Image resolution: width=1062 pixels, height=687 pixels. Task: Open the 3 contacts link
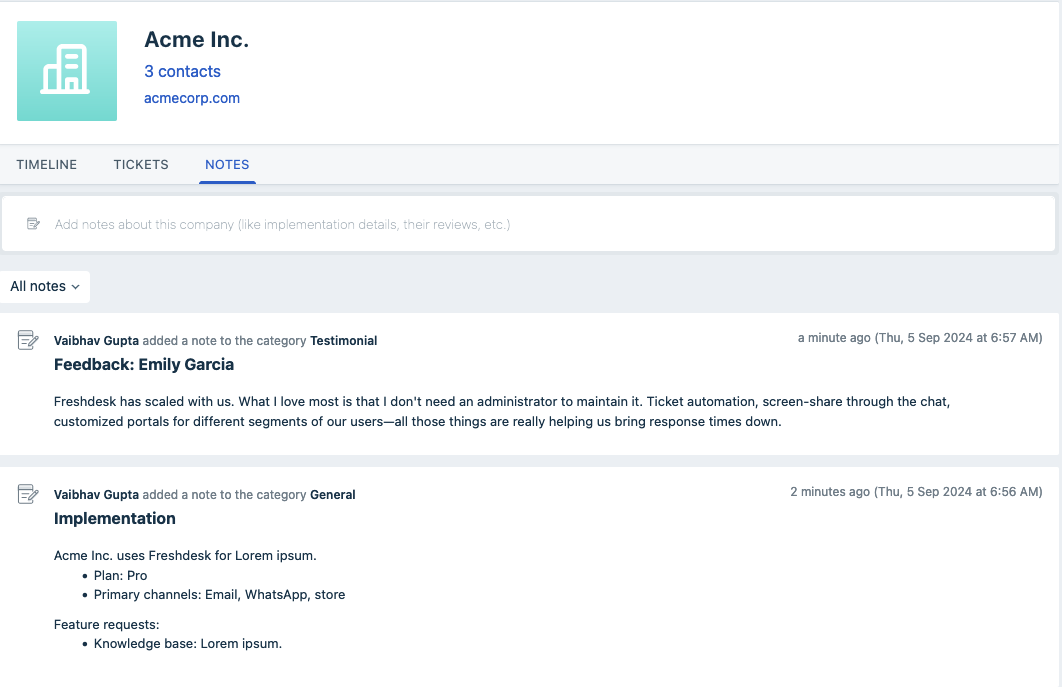tap(182, 71)
